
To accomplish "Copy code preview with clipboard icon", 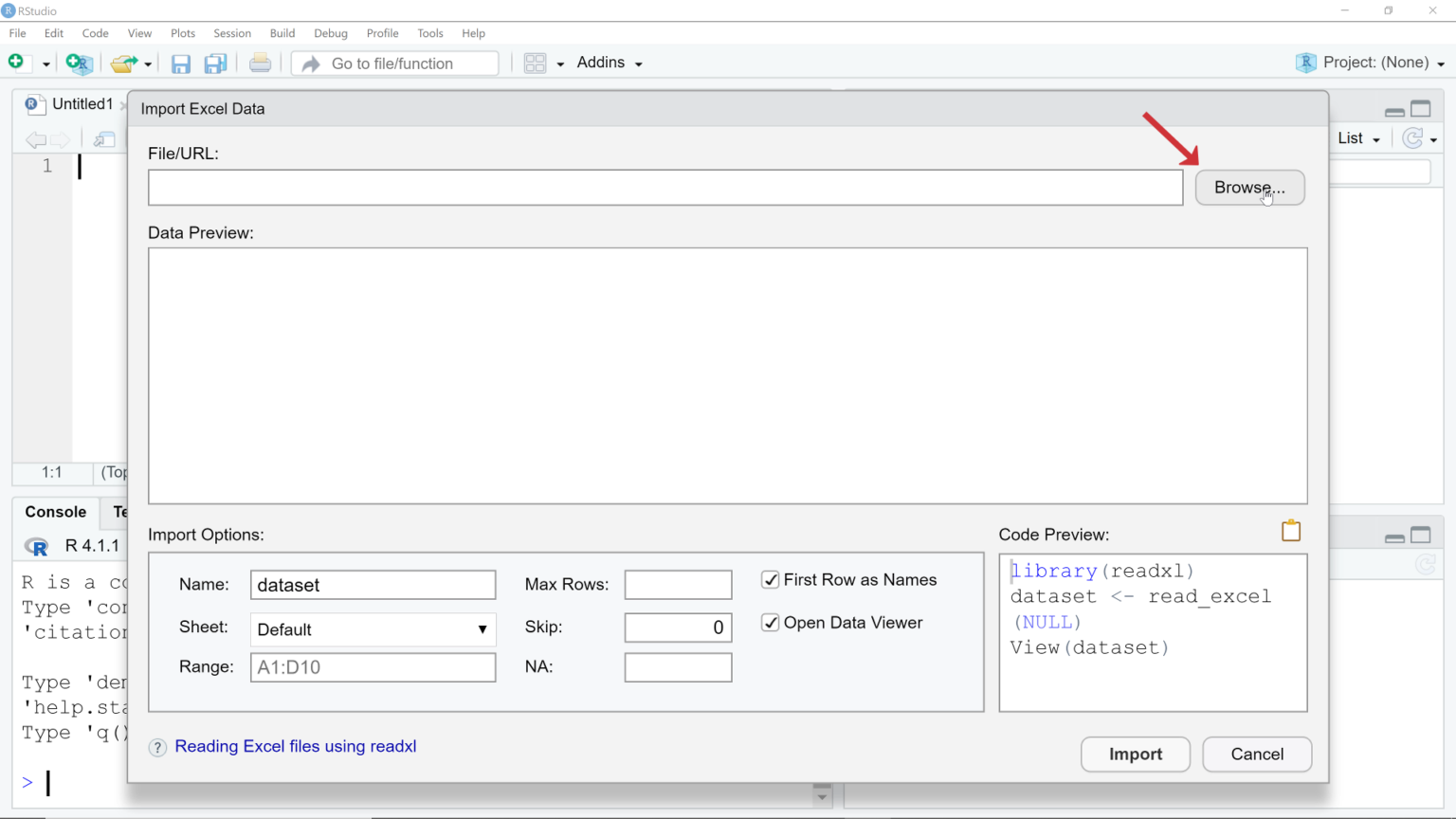I will (x=1291, y=531).
